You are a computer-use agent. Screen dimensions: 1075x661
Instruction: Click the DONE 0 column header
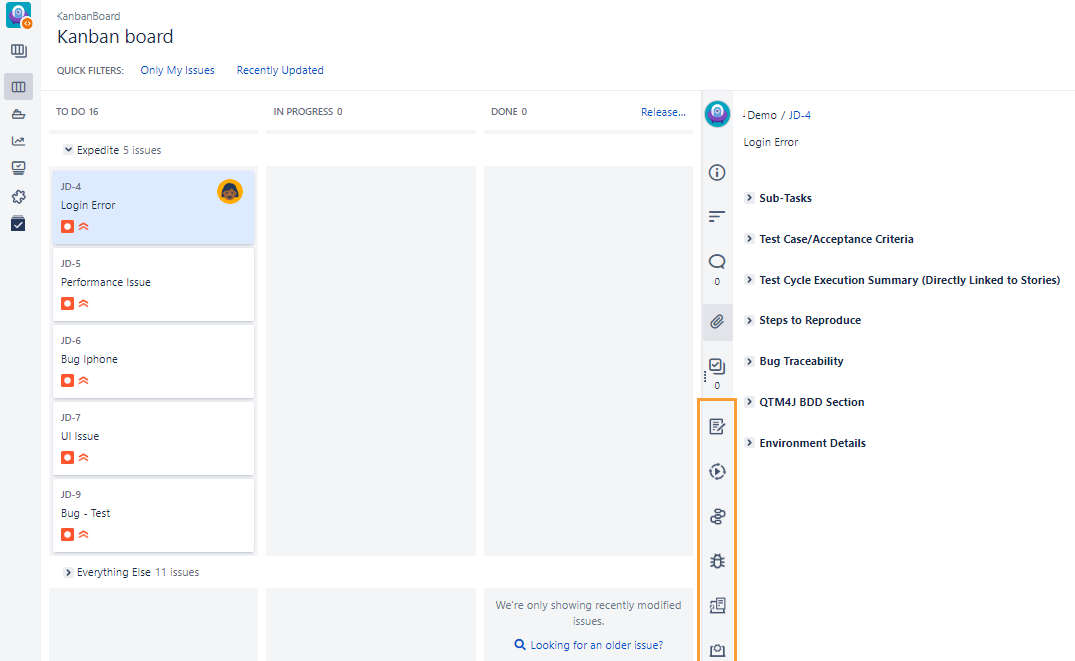(x=509, y=112)
